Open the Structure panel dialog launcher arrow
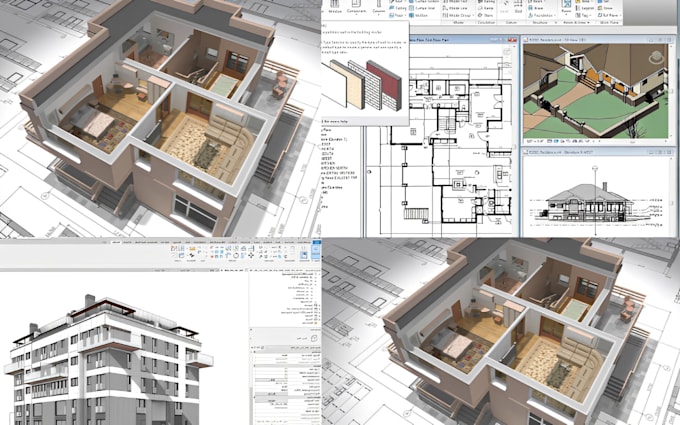This screenshot has width=680, height=425. click(x=556, y=23)
